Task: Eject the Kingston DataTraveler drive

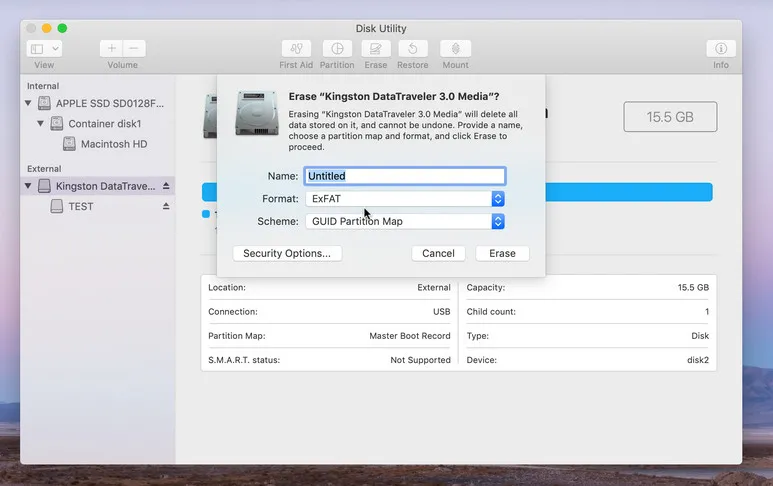Action: coord(166,186)
